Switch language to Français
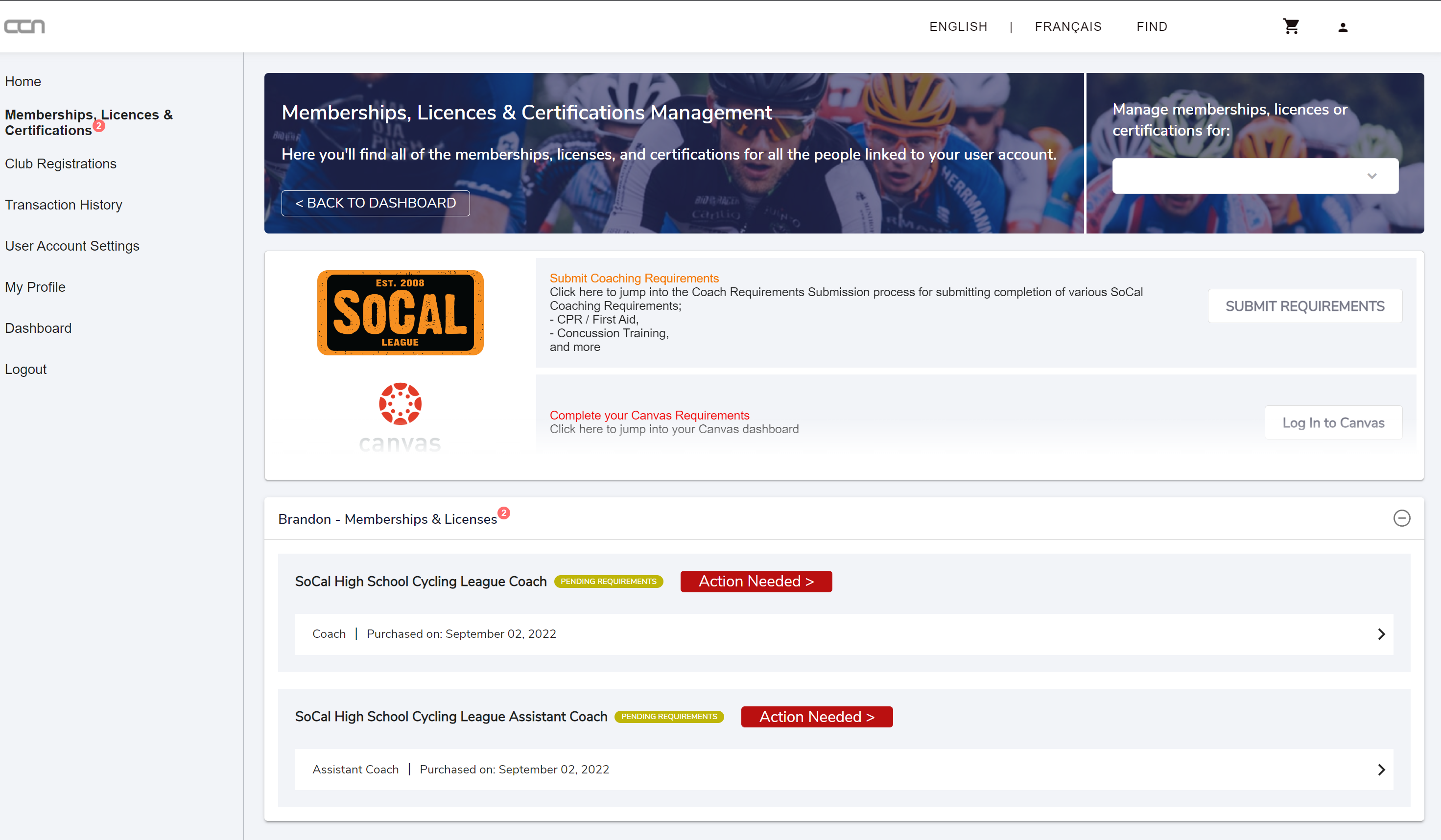1441x840 pixels. point(1067,26)
